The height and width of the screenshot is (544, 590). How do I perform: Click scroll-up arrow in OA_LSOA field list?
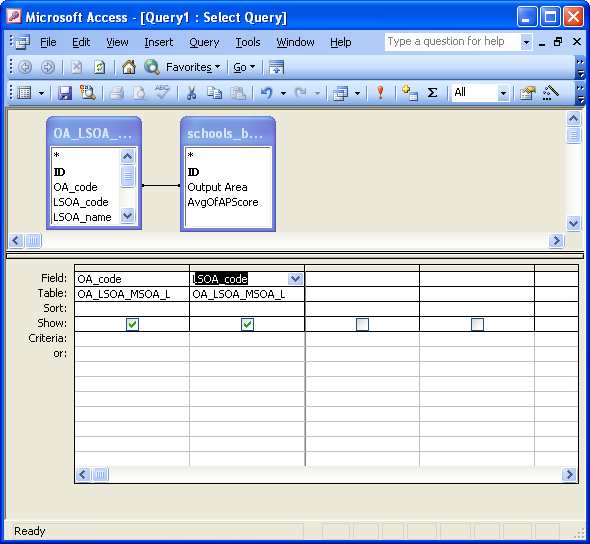128,156
